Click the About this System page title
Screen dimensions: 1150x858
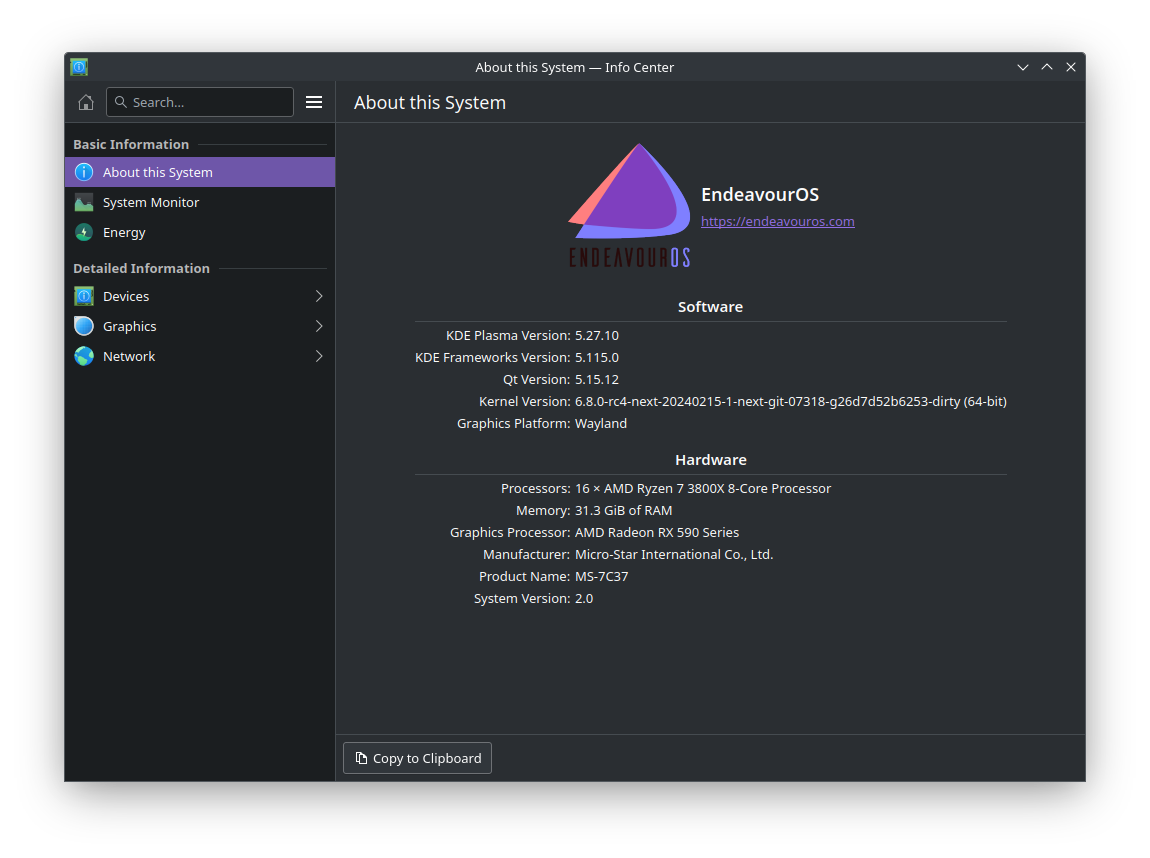tap(430, 103)
